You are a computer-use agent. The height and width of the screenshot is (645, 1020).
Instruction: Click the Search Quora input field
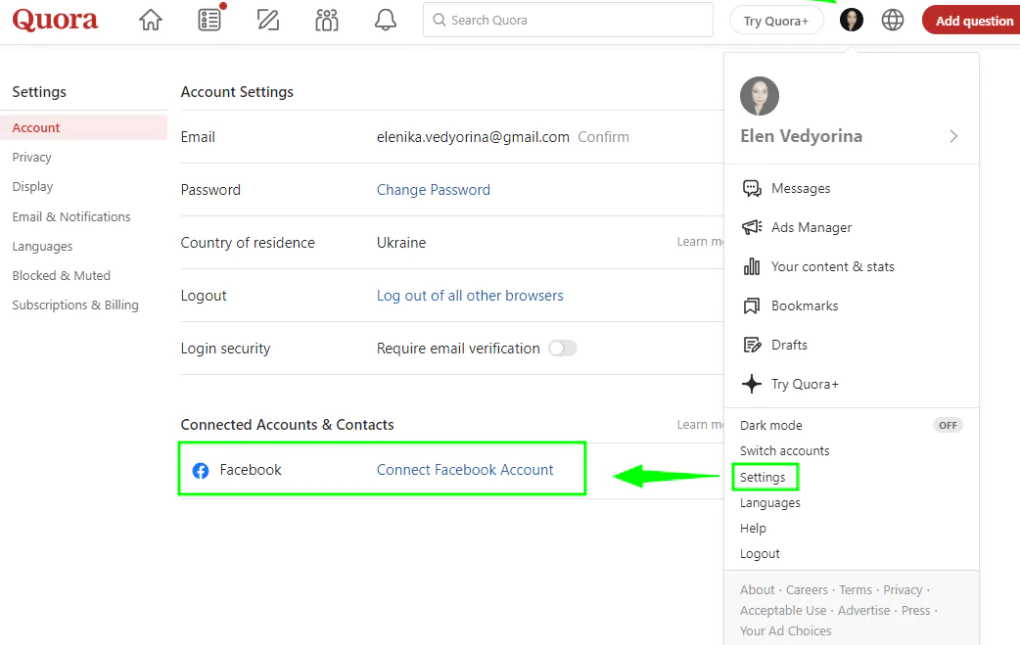click(570, 20)
